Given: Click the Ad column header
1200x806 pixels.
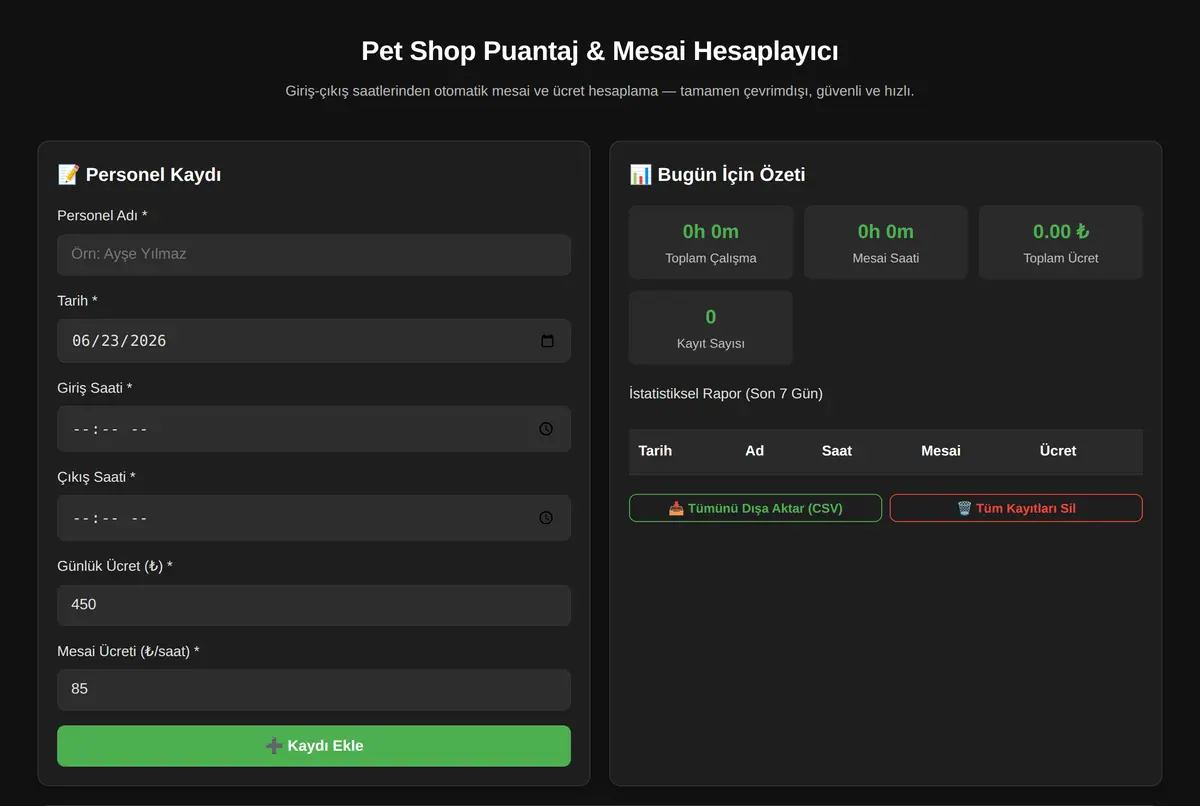Looking at the screenshot, I should 754,451.
